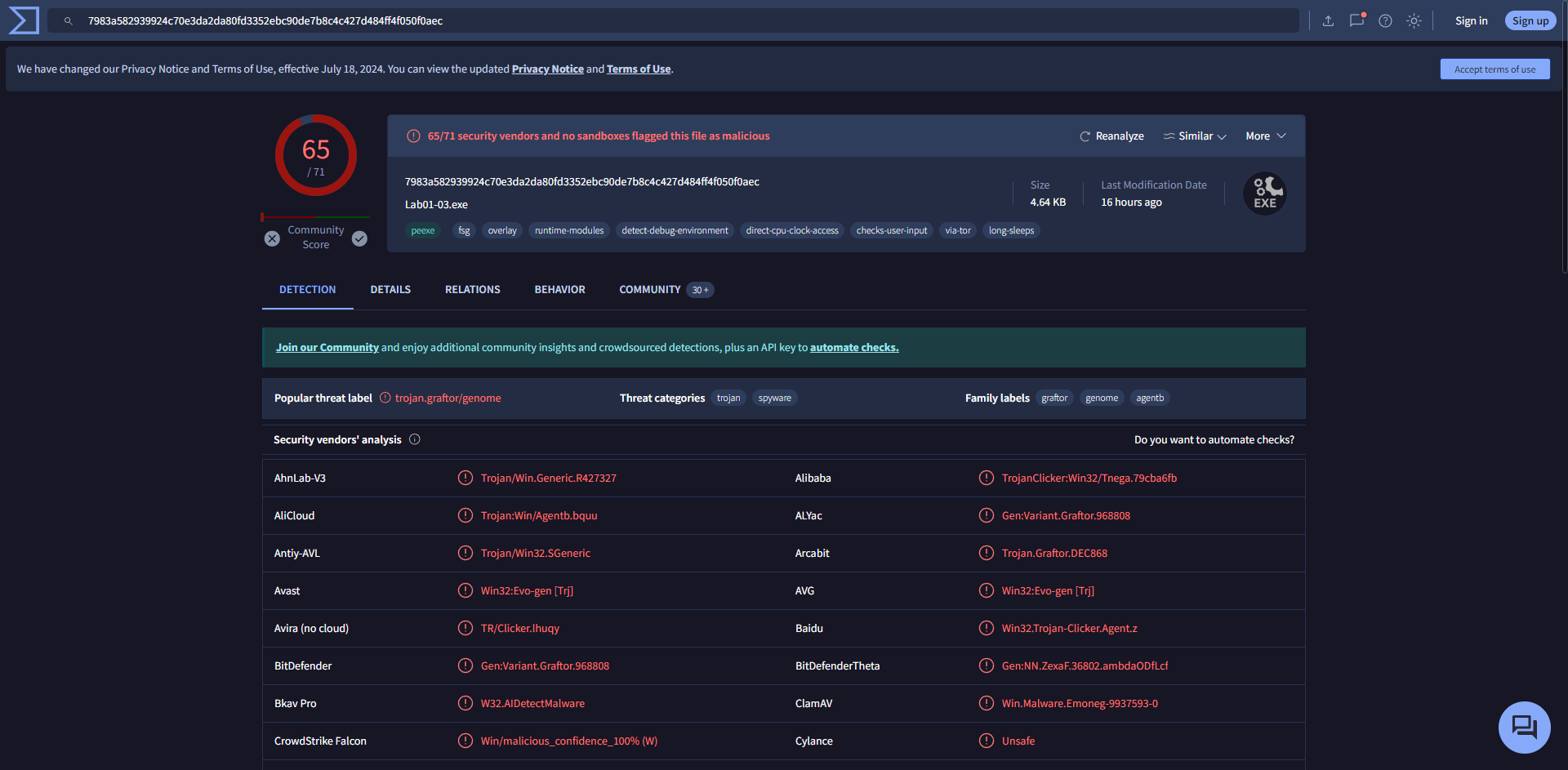The width and height of the screenshot is (1568, 770).
Task: Click the spyware threat category chip
Action: coord(775,398)
